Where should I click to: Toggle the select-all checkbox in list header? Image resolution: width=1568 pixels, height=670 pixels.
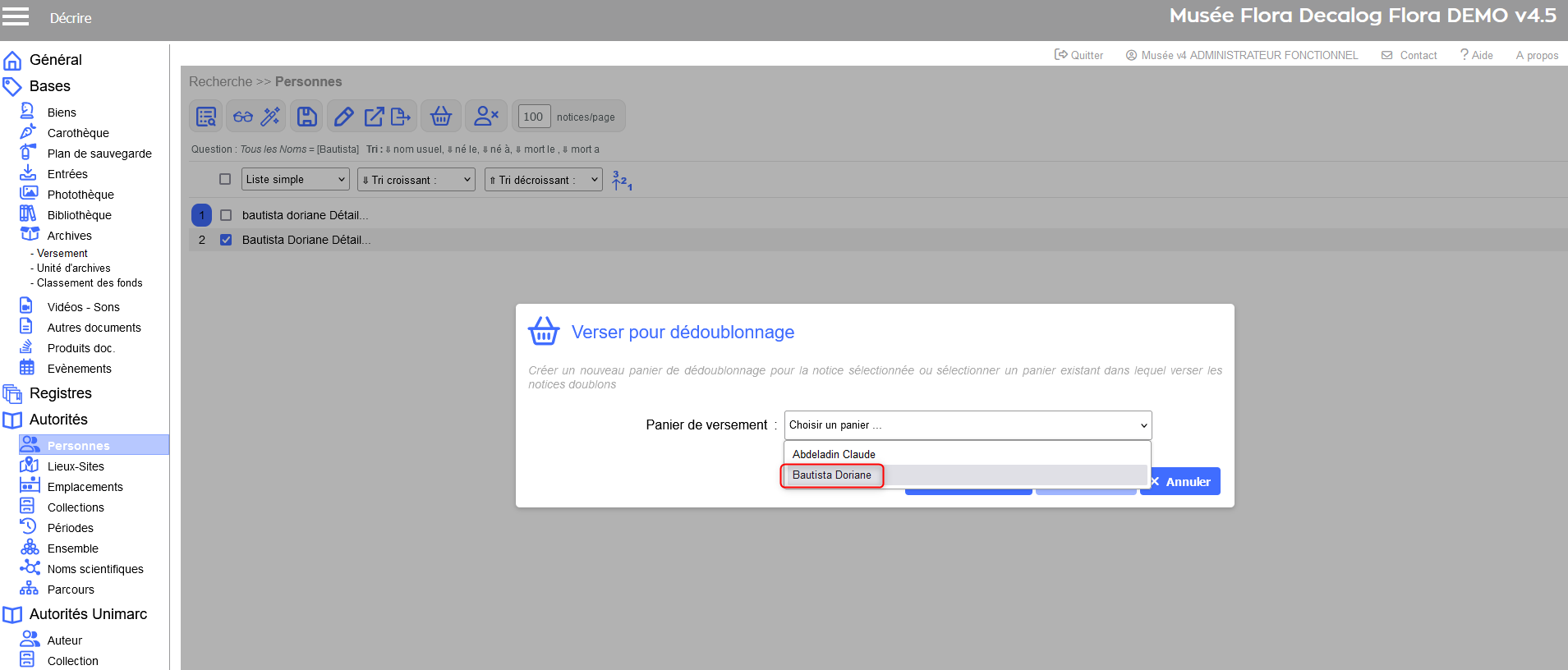[225, 179]
